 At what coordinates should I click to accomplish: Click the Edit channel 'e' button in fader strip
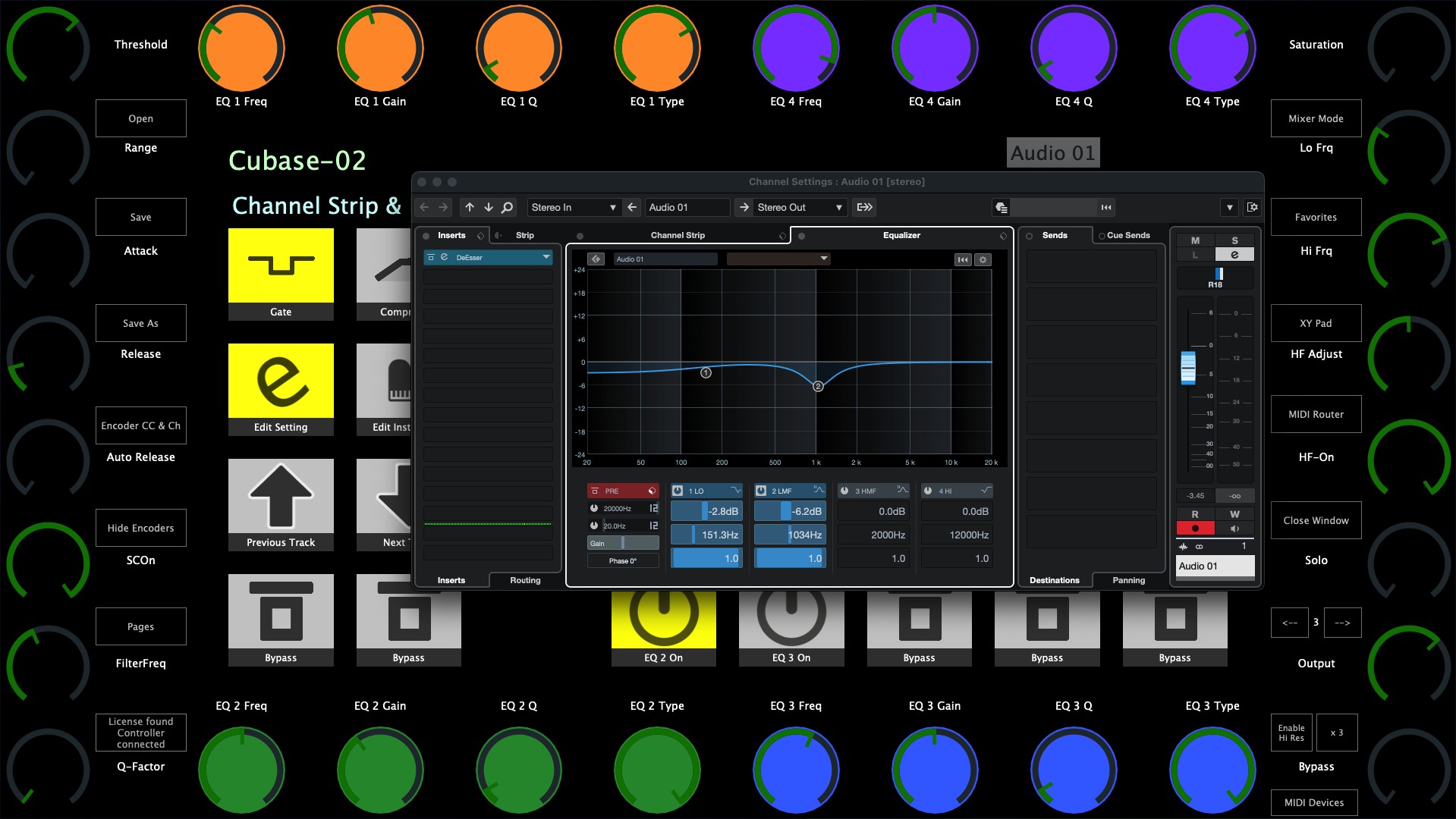click(1234, 255)
